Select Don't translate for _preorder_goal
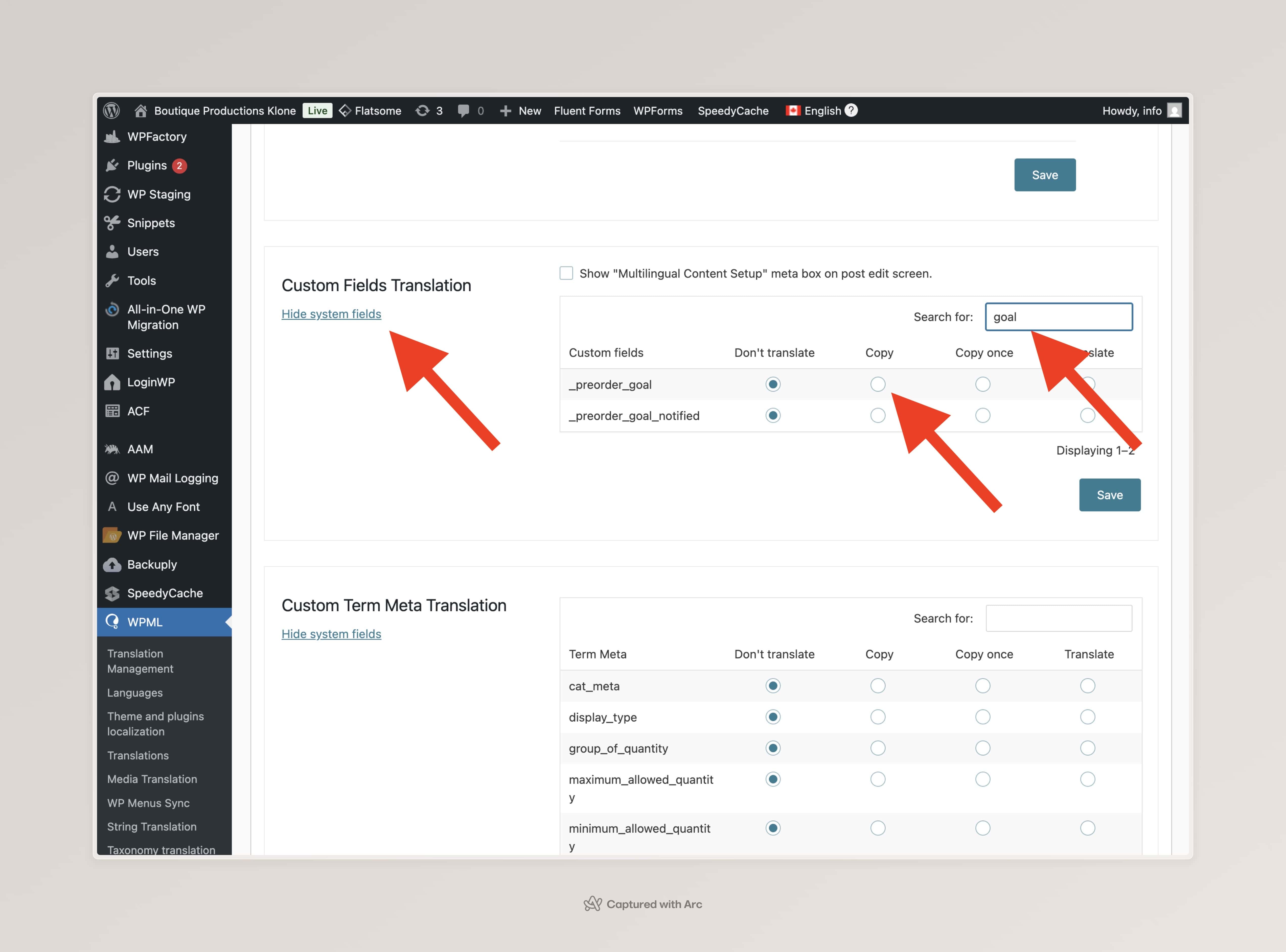This screenshot has width=1286, height=952. tap(773, 384)
